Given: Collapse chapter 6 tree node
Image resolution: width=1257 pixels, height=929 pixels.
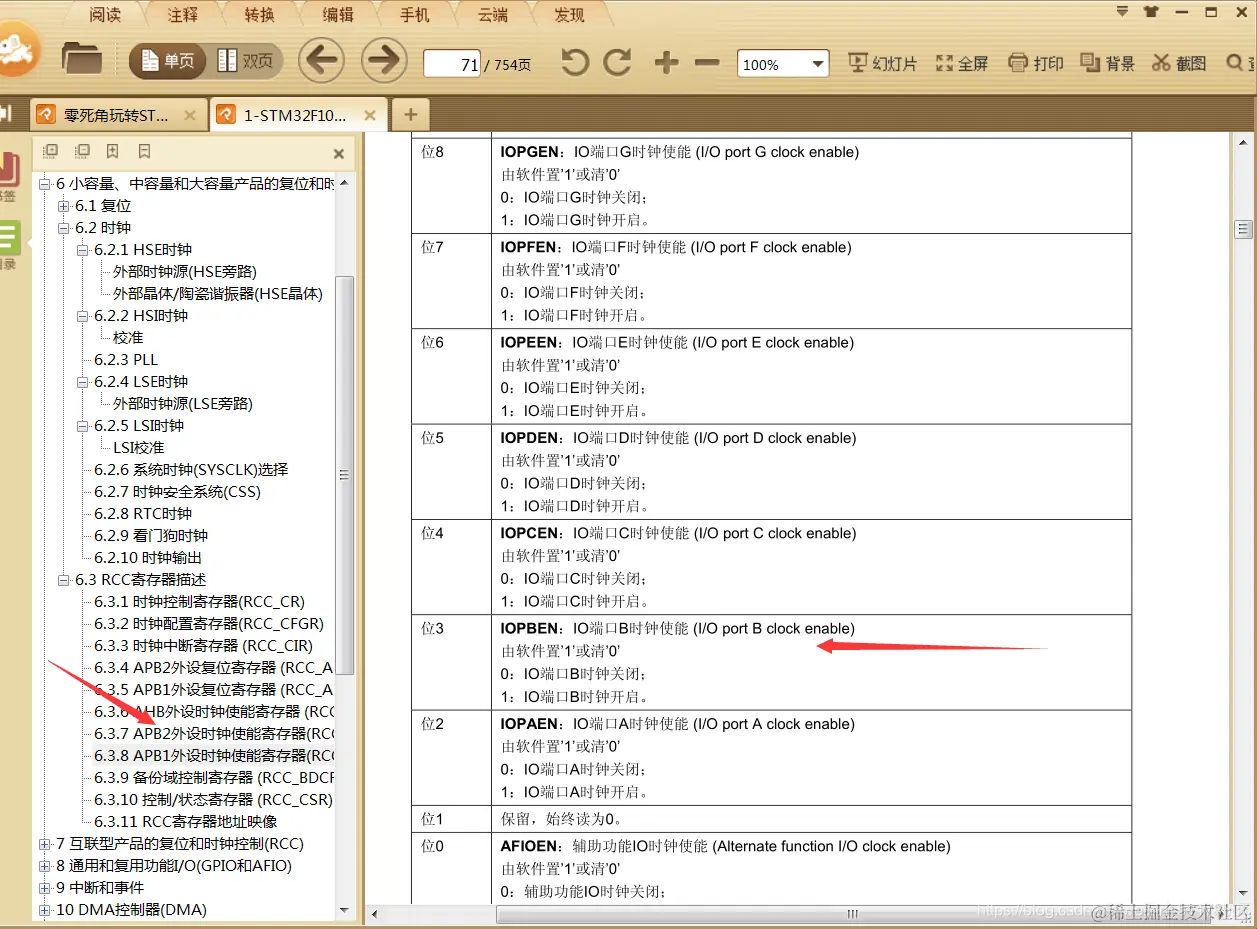Looking at the screenshot, I should [44, 184].
